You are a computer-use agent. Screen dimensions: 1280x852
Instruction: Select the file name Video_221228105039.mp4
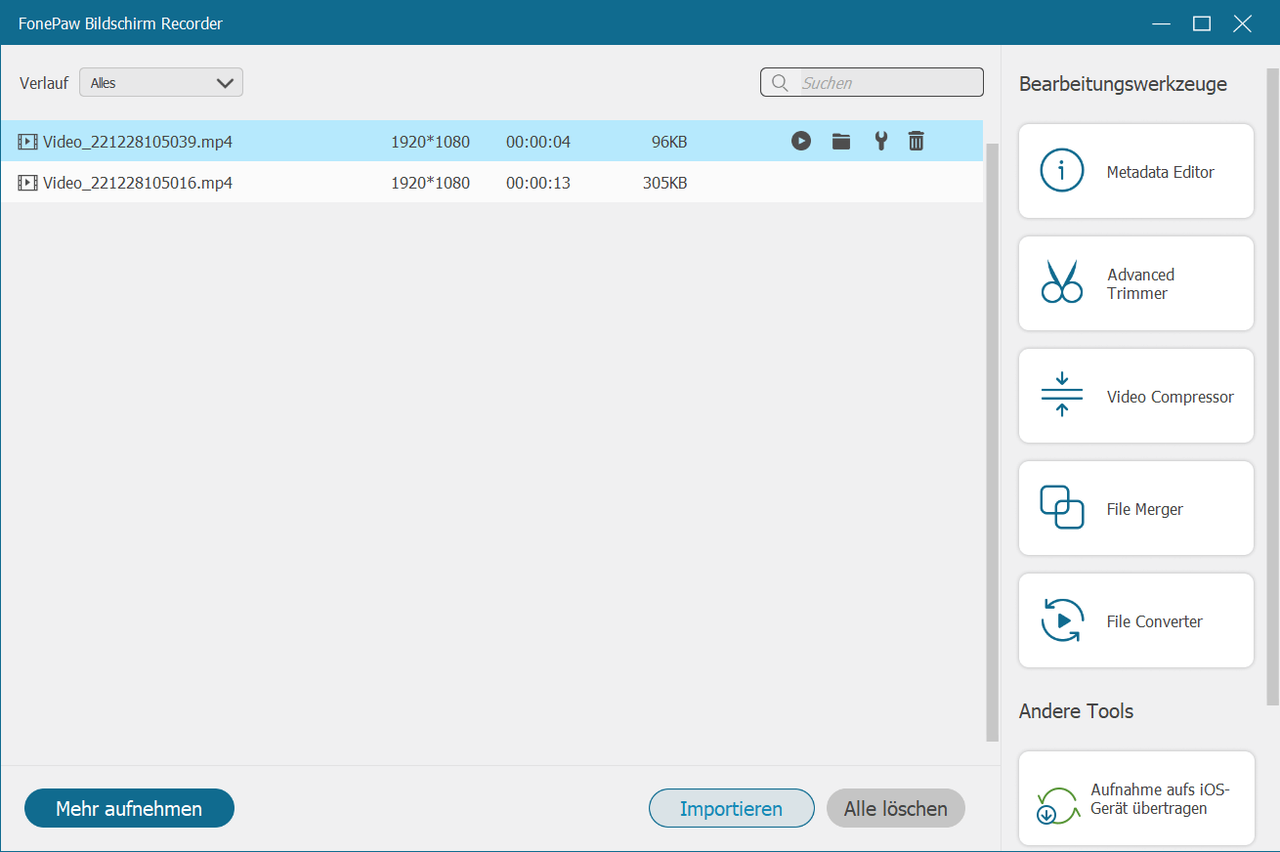point(138,142)
